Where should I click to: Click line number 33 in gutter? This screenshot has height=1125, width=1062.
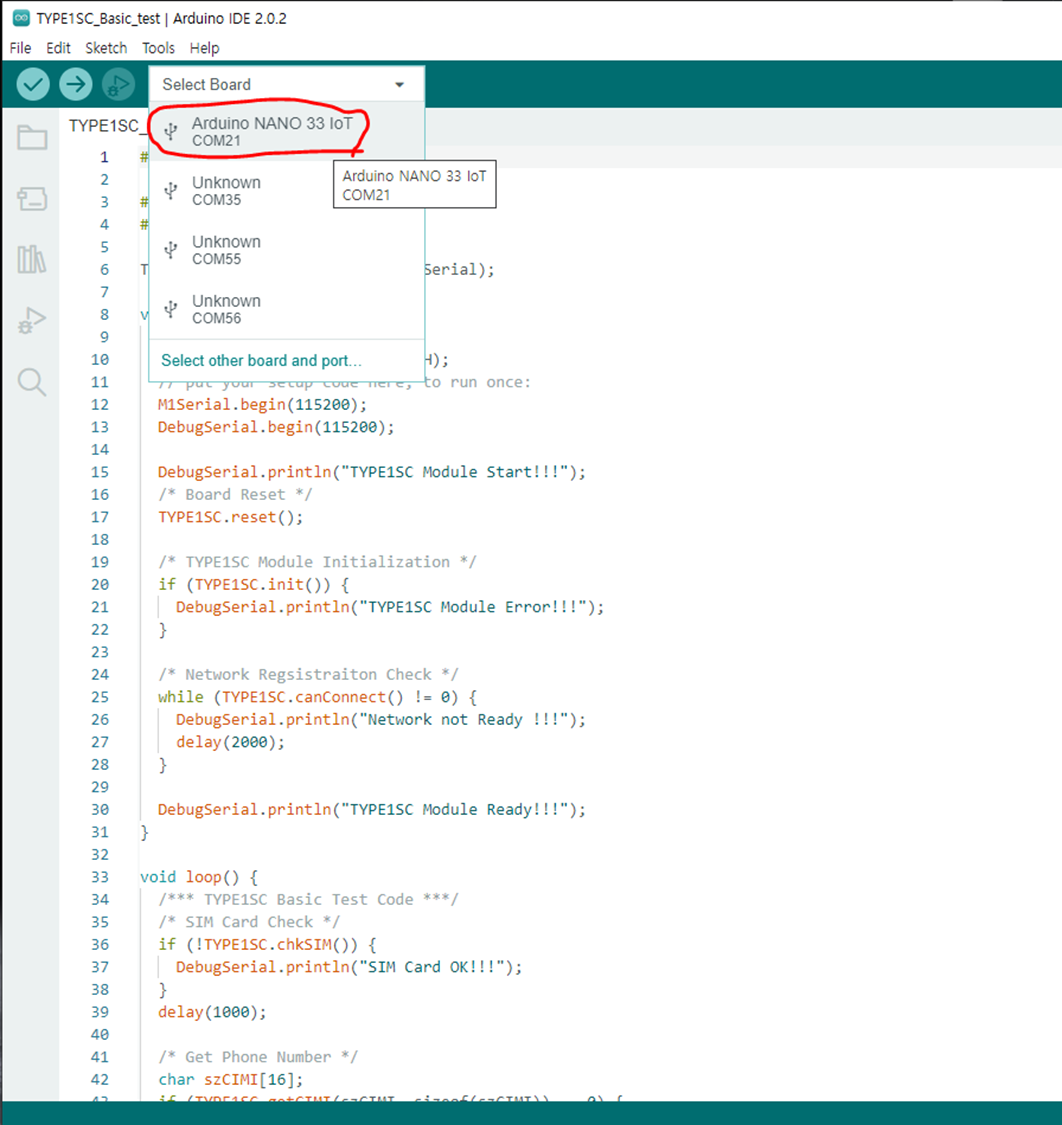click(x=100, y=877)
